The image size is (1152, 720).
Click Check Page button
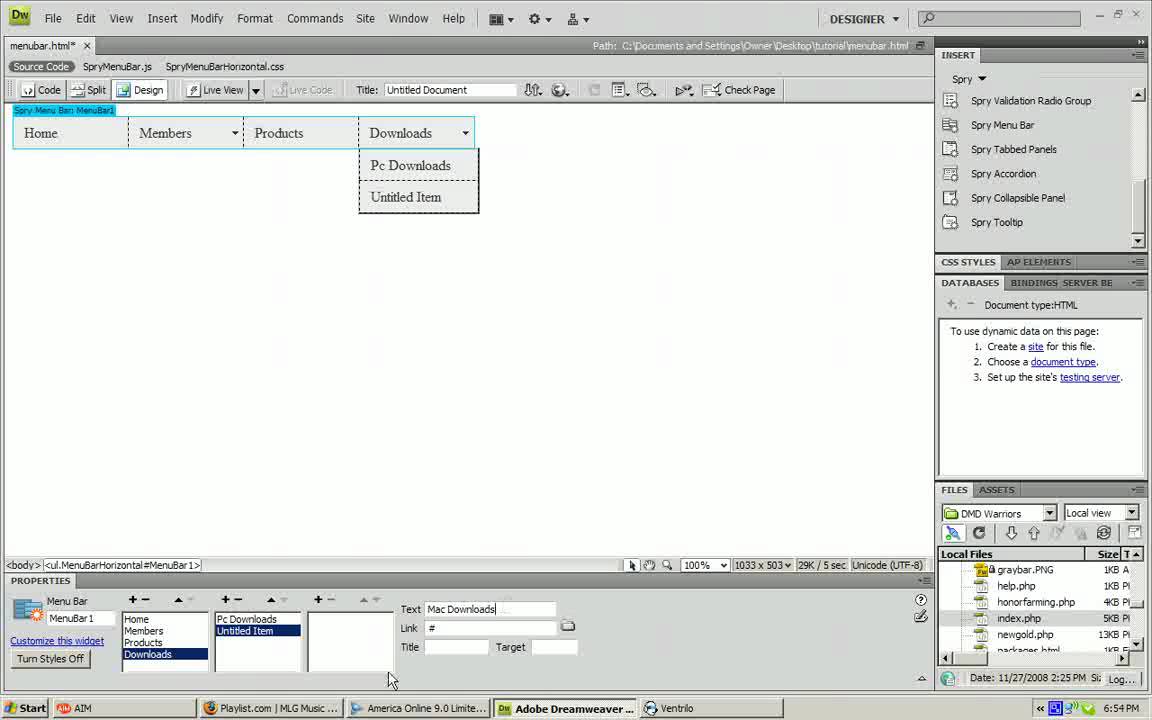coord(739,90)
